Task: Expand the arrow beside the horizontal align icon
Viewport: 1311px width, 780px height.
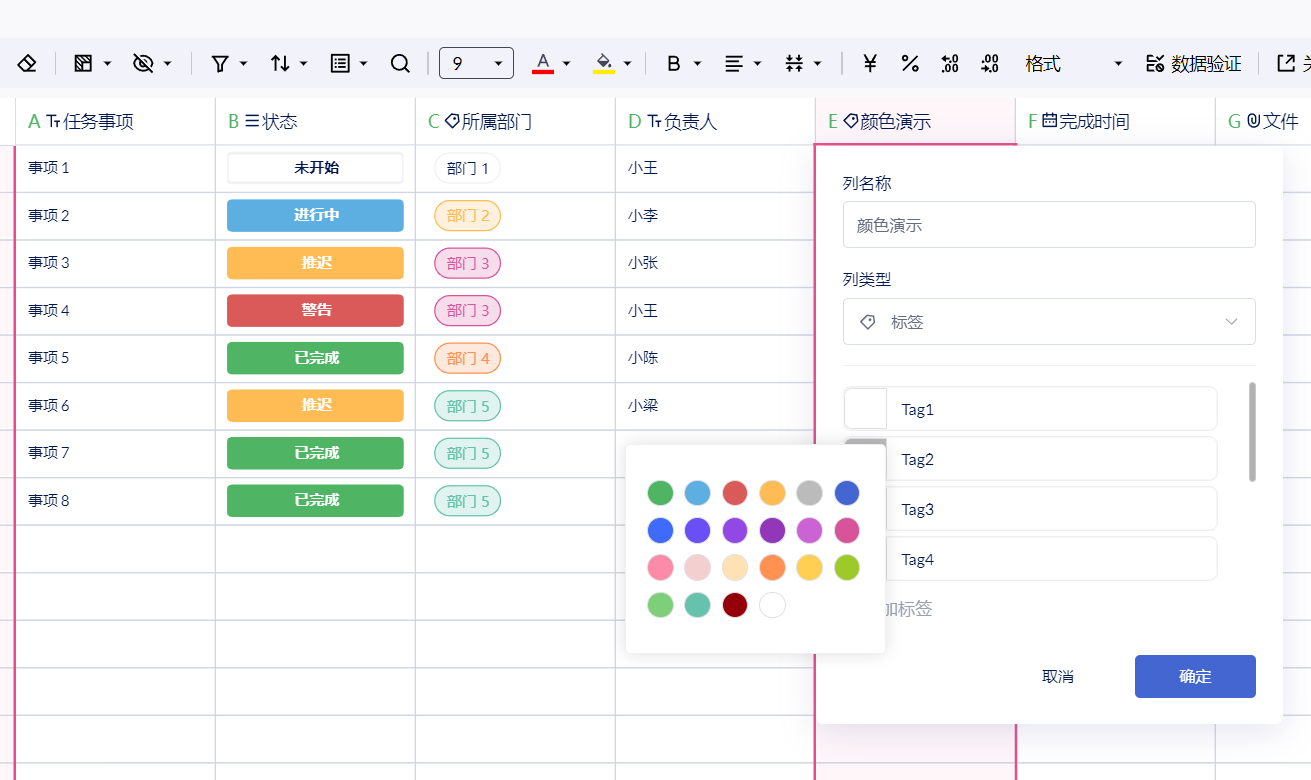Action: 757,63
